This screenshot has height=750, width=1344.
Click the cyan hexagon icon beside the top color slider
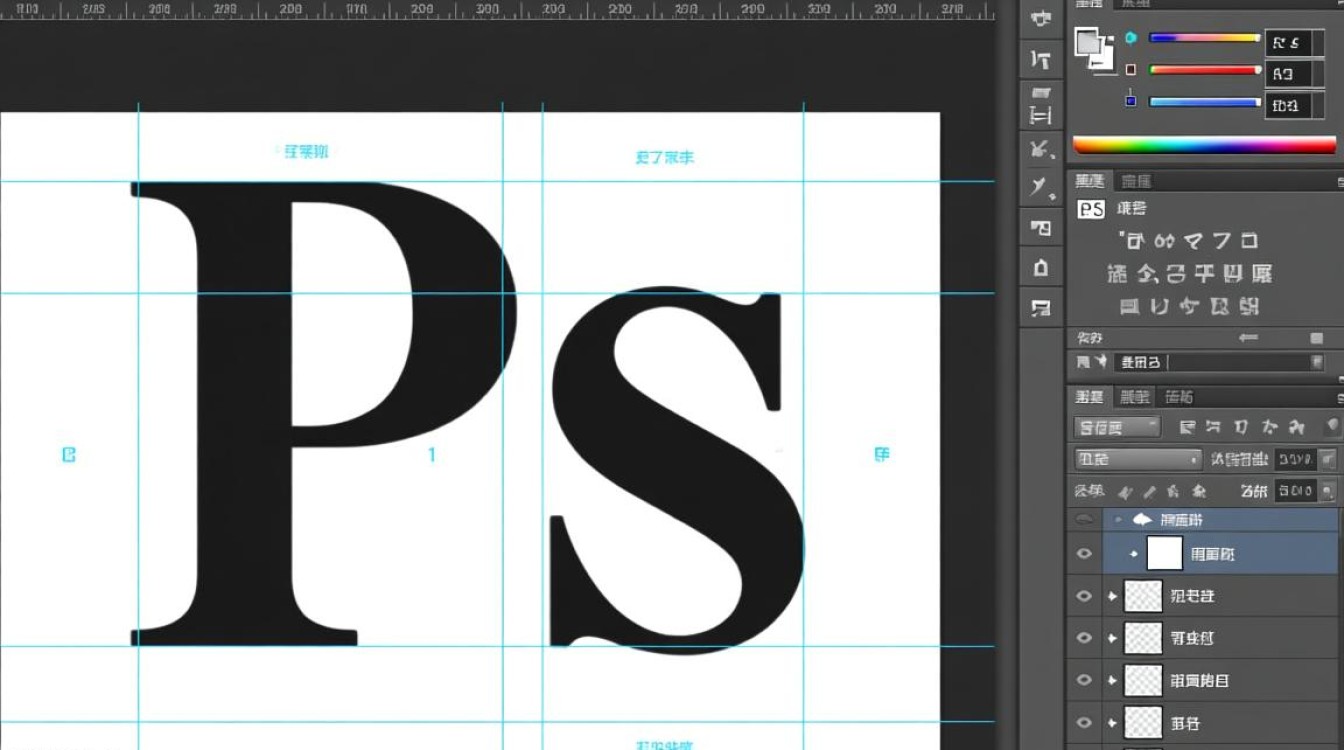1131,38
